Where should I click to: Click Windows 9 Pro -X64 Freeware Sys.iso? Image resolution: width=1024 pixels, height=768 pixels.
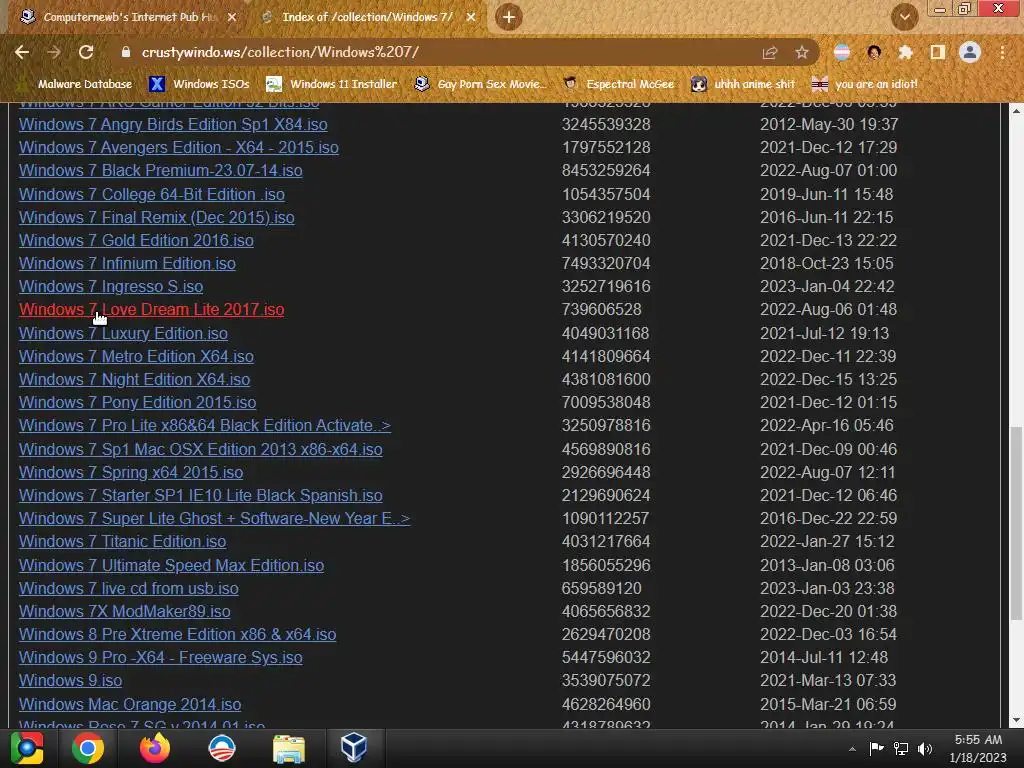[x=161, y=658]
